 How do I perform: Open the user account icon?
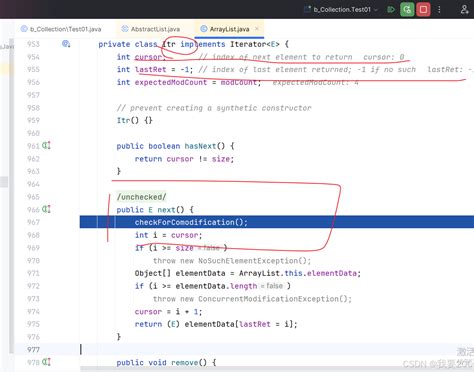464,9
